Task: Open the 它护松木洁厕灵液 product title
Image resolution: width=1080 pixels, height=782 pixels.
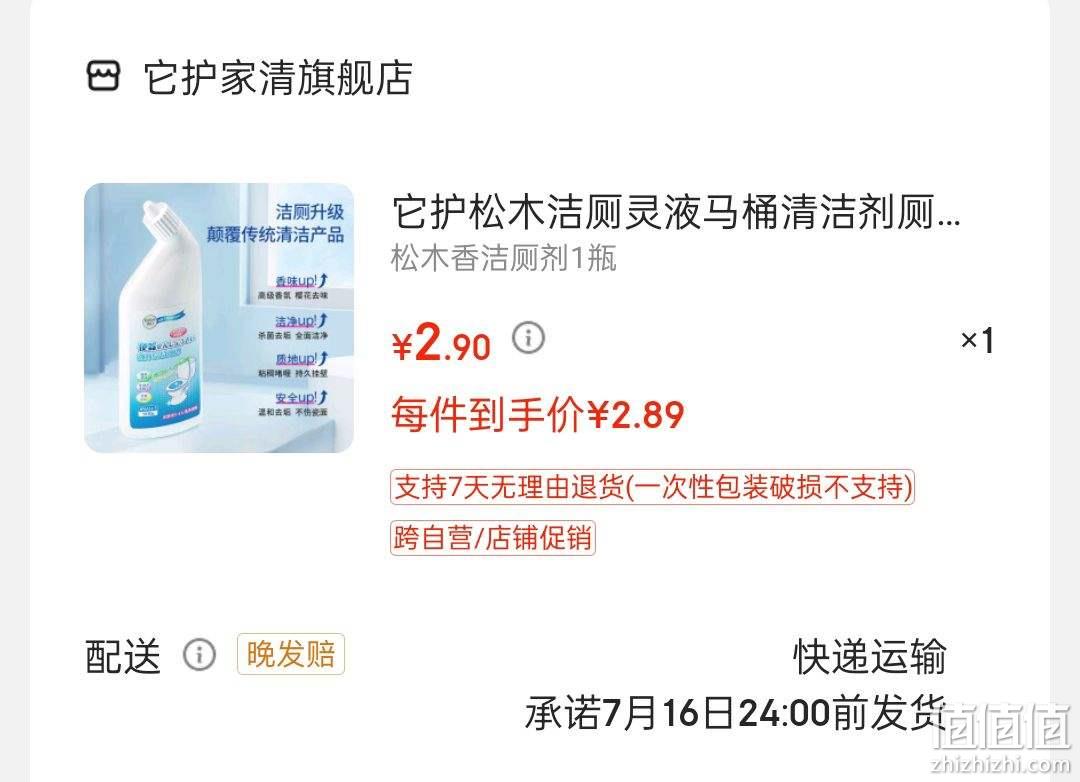Action: coord(676,212)
